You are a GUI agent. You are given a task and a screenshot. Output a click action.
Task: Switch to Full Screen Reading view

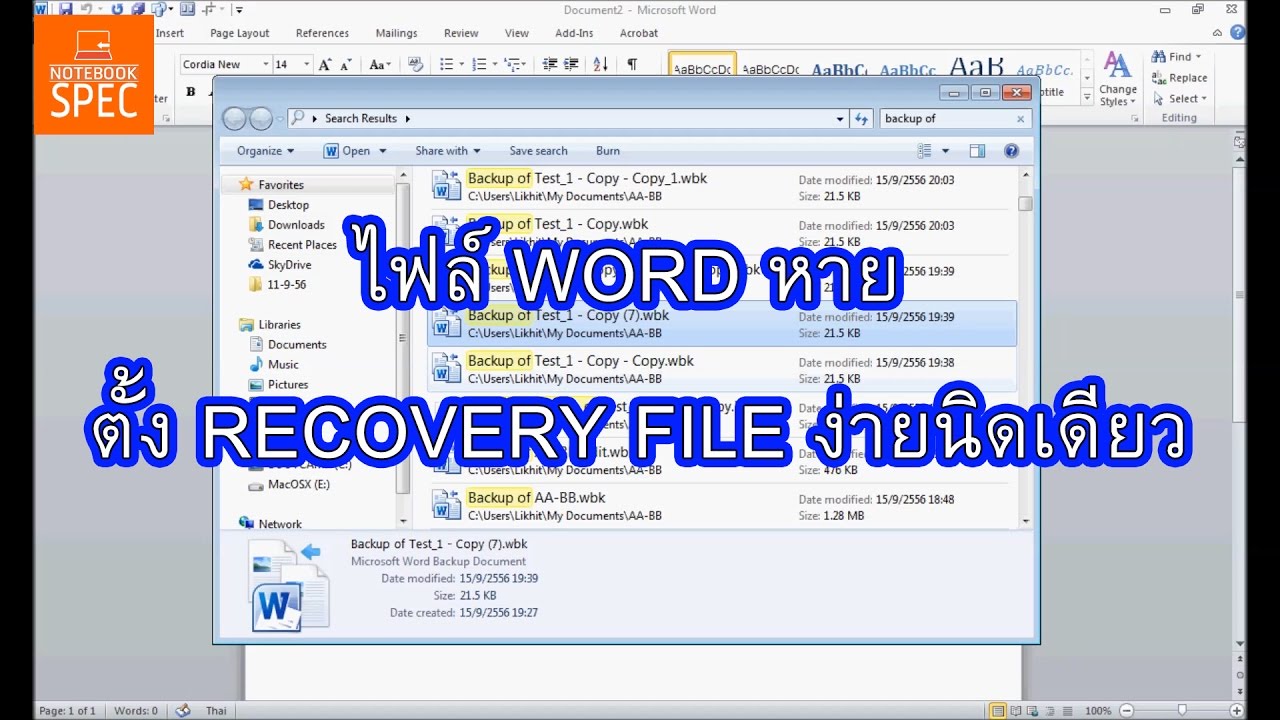click(1016, 711)
